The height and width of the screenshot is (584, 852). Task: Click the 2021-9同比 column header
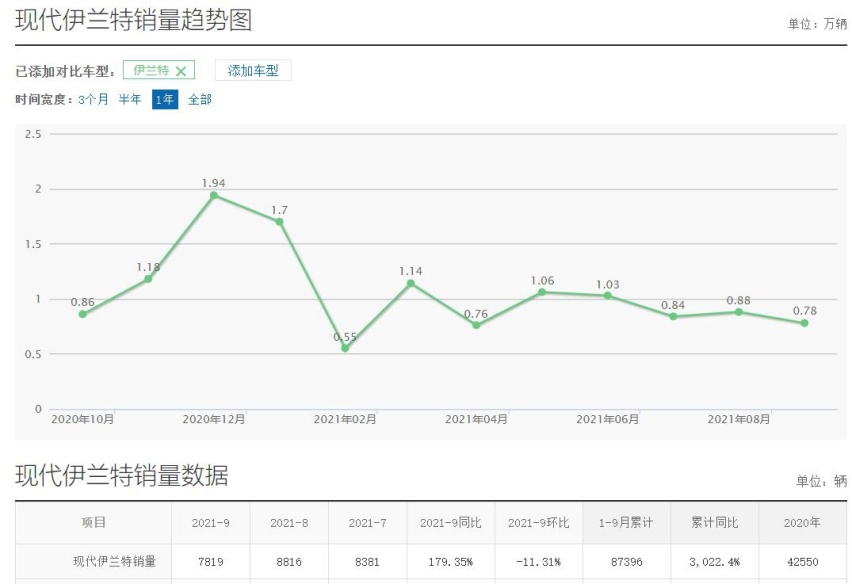(450, 523)
